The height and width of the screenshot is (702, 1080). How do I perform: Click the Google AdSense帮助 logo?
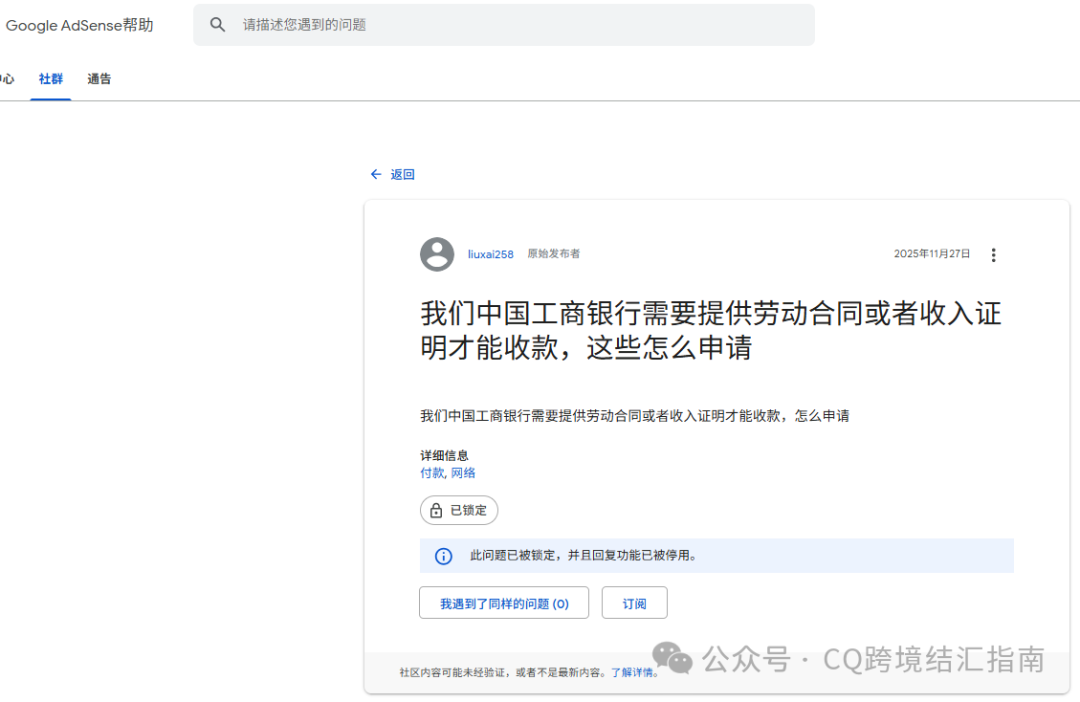pyautogui.click(x=78, y=25)
